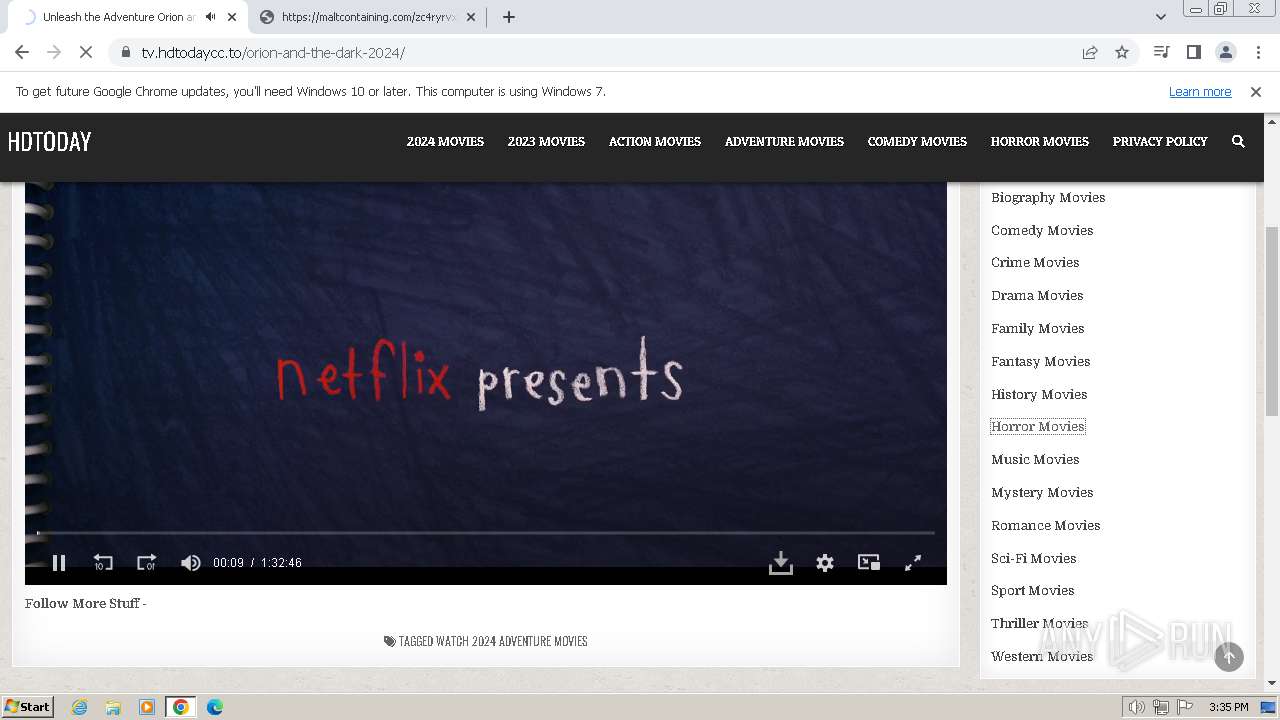Share this page icon
1280x720 pixels.
point(1090,53)
